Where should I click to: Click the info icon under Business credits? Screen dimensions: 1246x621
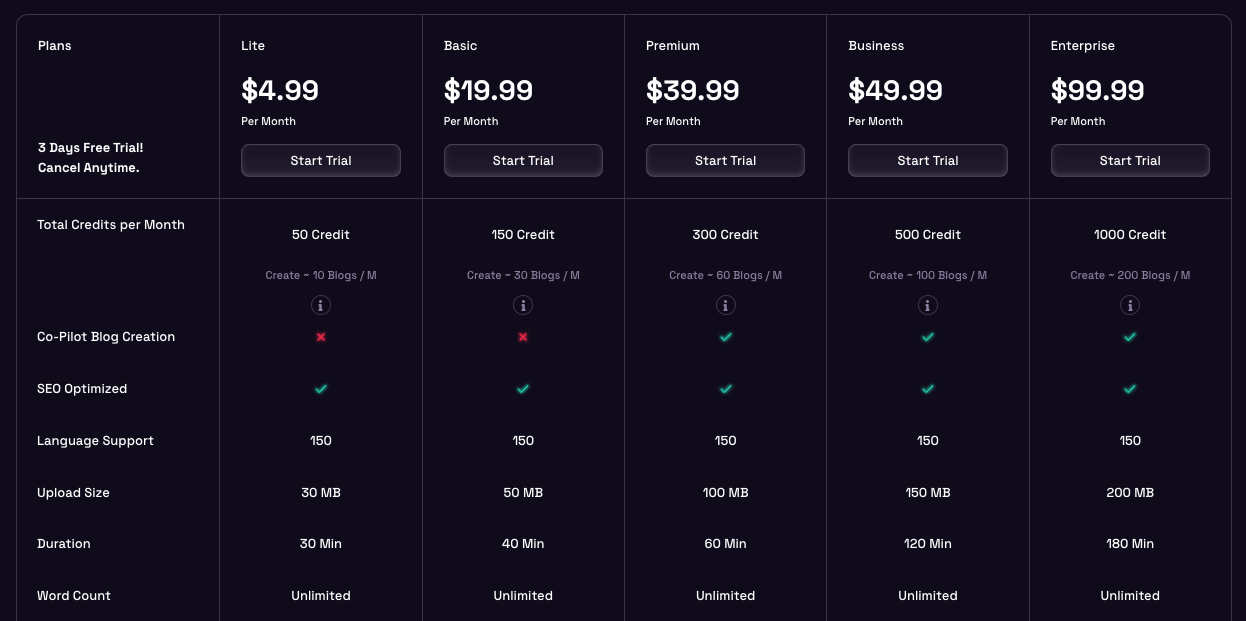pos(928,305)
